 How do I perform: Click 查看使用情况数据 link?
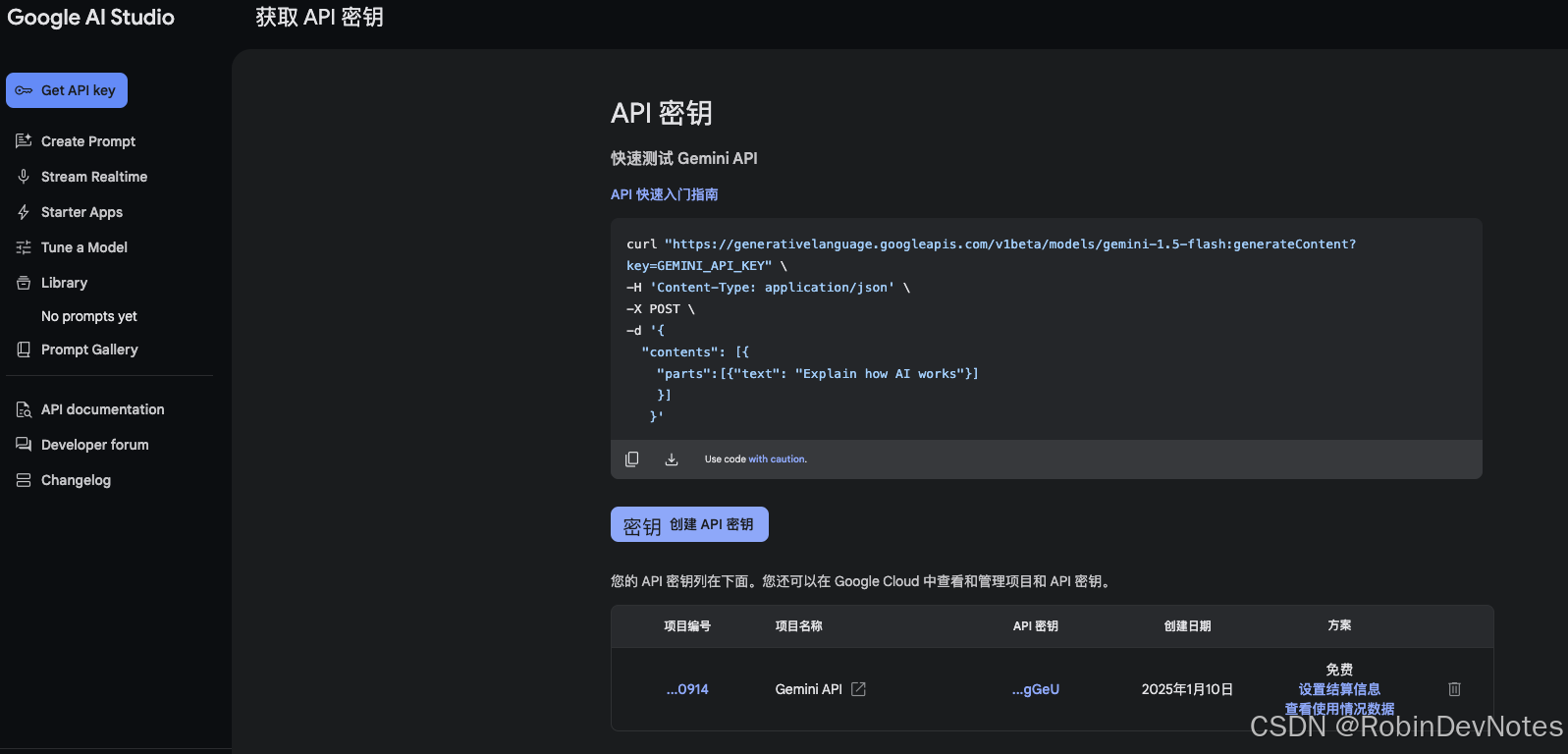[x=1339, y=709]
